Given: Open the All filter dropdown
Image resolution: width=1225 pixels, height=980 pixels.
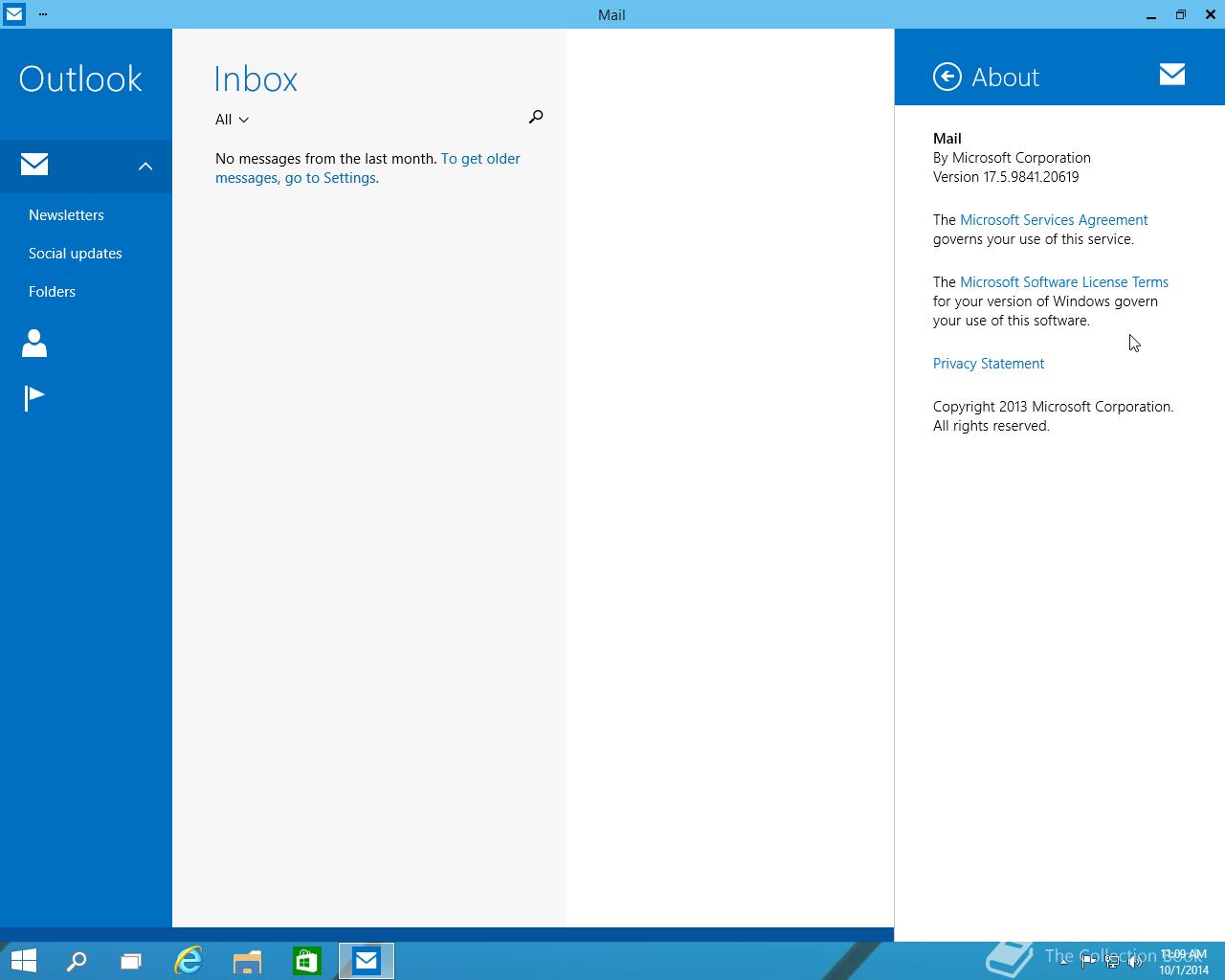Looking at the screenshot, I should pyautogui.click(x=232, y=120).
